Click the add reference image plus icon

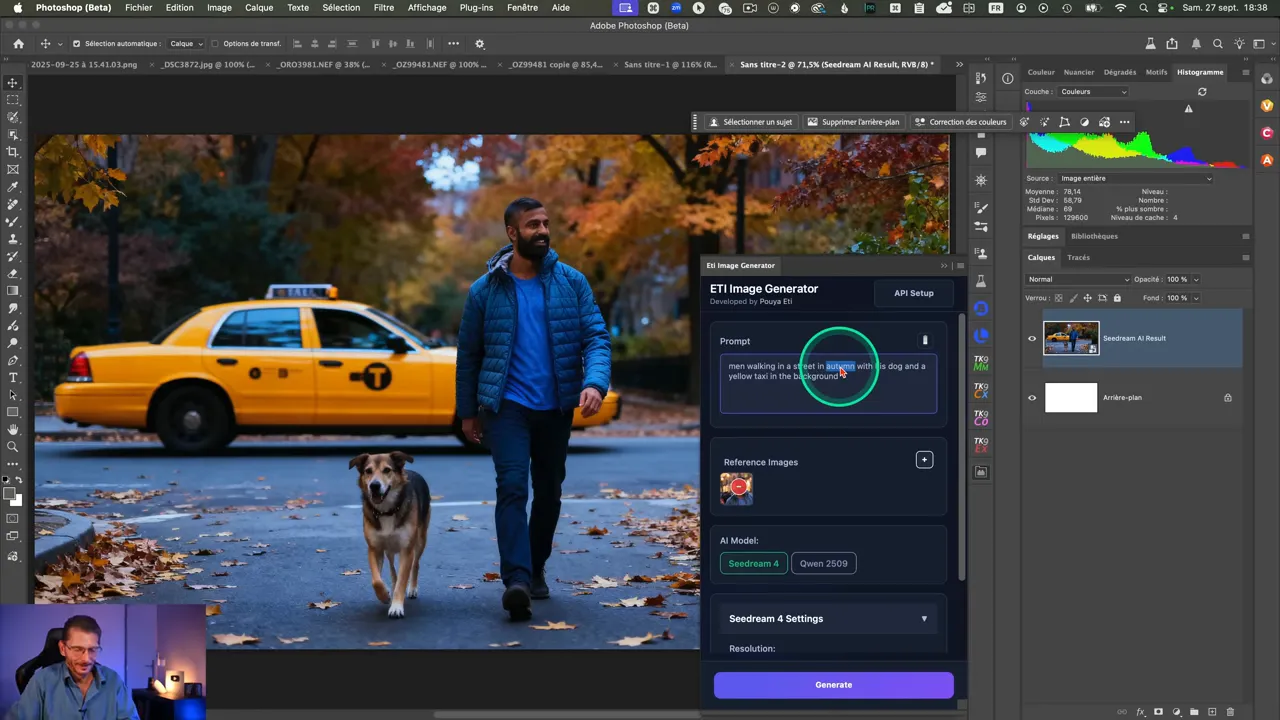click(924, 460)
